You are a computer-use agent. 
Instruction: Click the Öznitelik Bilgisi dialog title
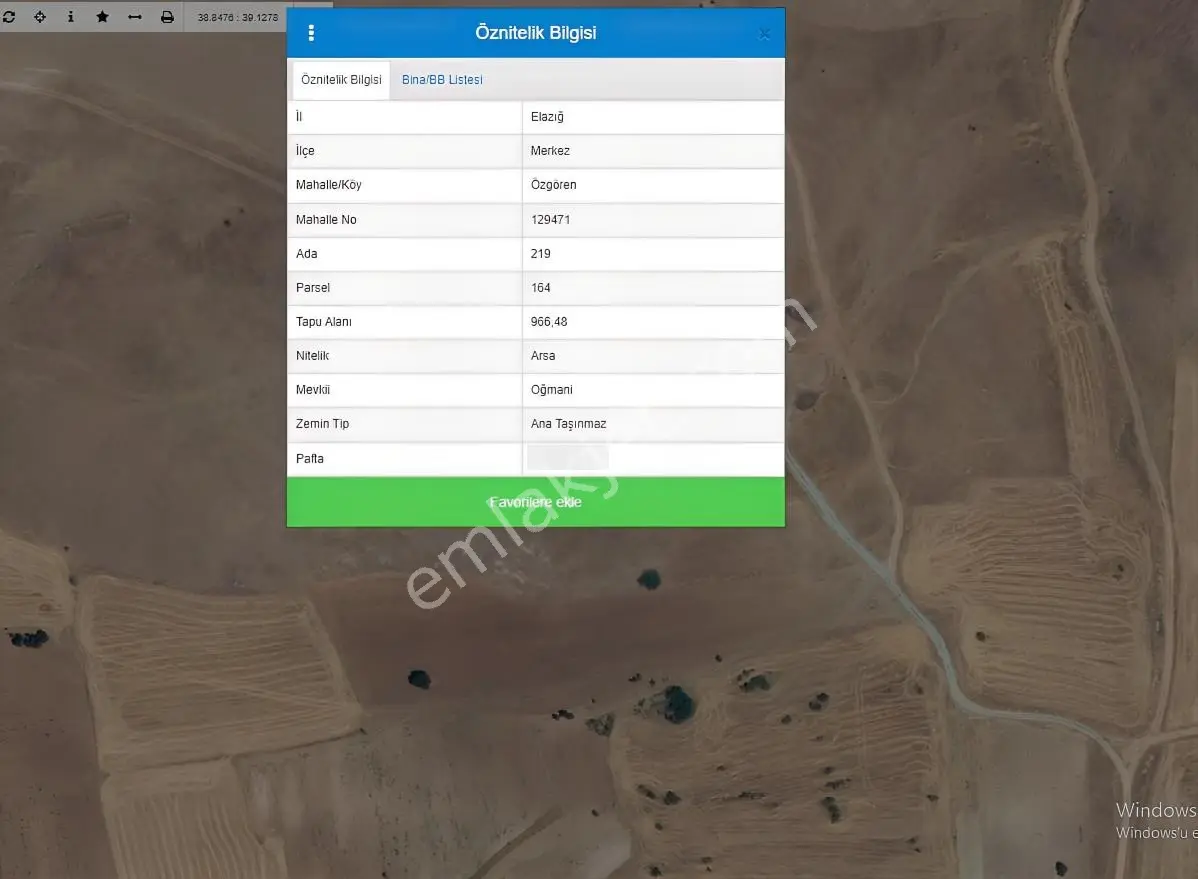click(x=536, y=33)
